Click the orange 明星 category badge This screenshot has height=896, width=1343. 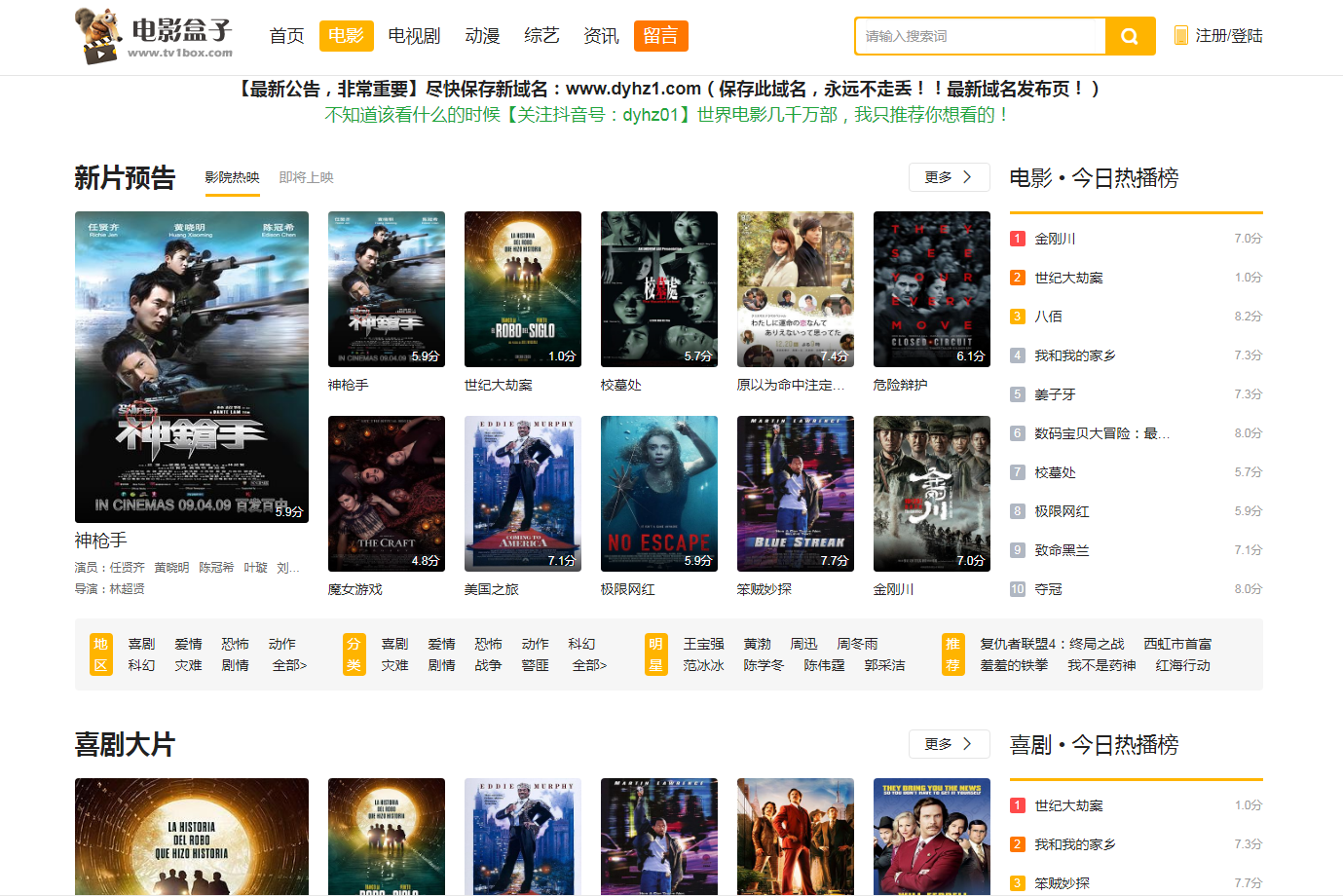point(655,654)
